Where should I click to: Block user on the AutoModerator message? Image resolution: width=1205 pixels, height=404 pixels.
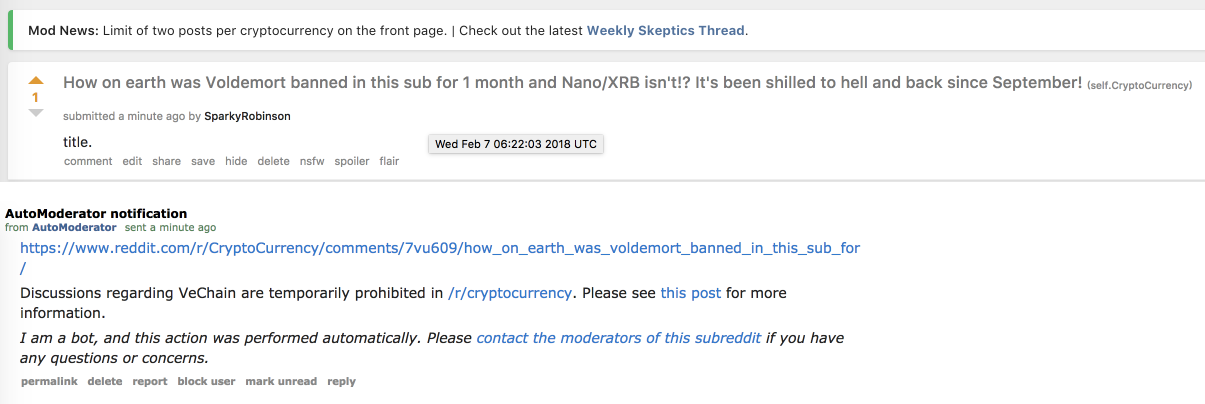(x=206, y=381)
